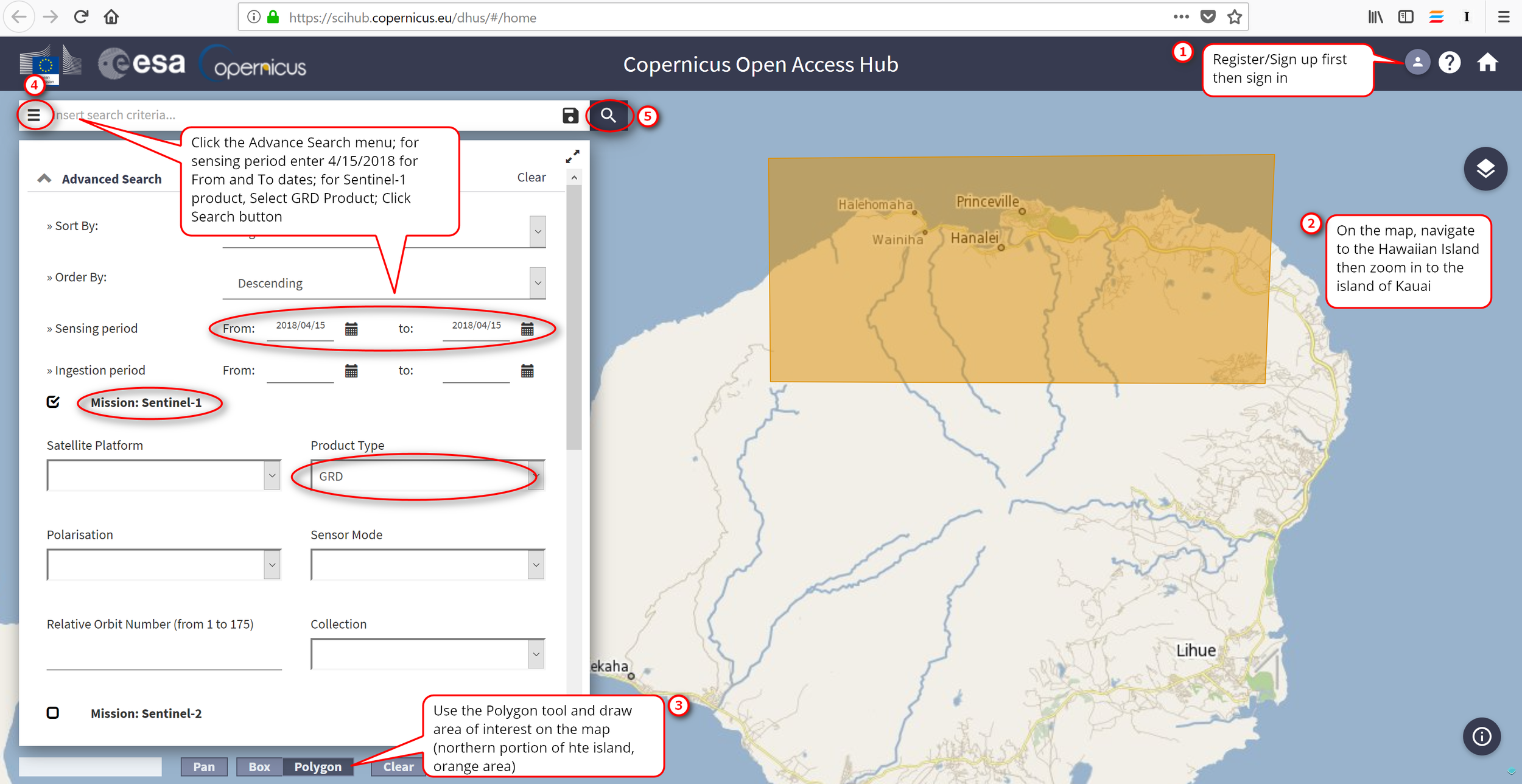1522x784 pixels.
Task: Open calendar for Sensing period From date
Action: [351, 329]
